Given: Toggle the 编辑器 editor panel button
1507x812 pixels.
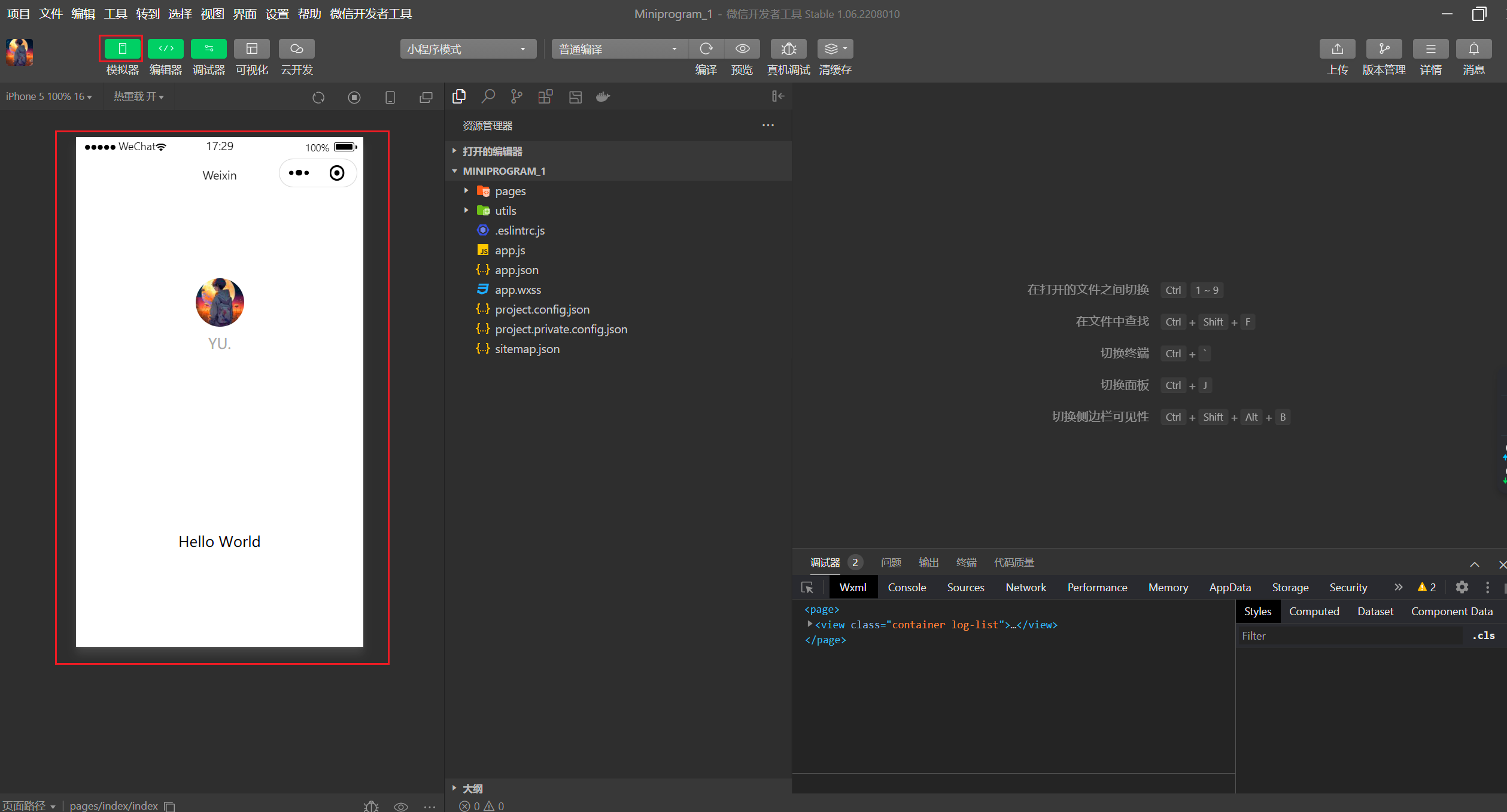Looking at the screenshot, I should coord(166,48).
